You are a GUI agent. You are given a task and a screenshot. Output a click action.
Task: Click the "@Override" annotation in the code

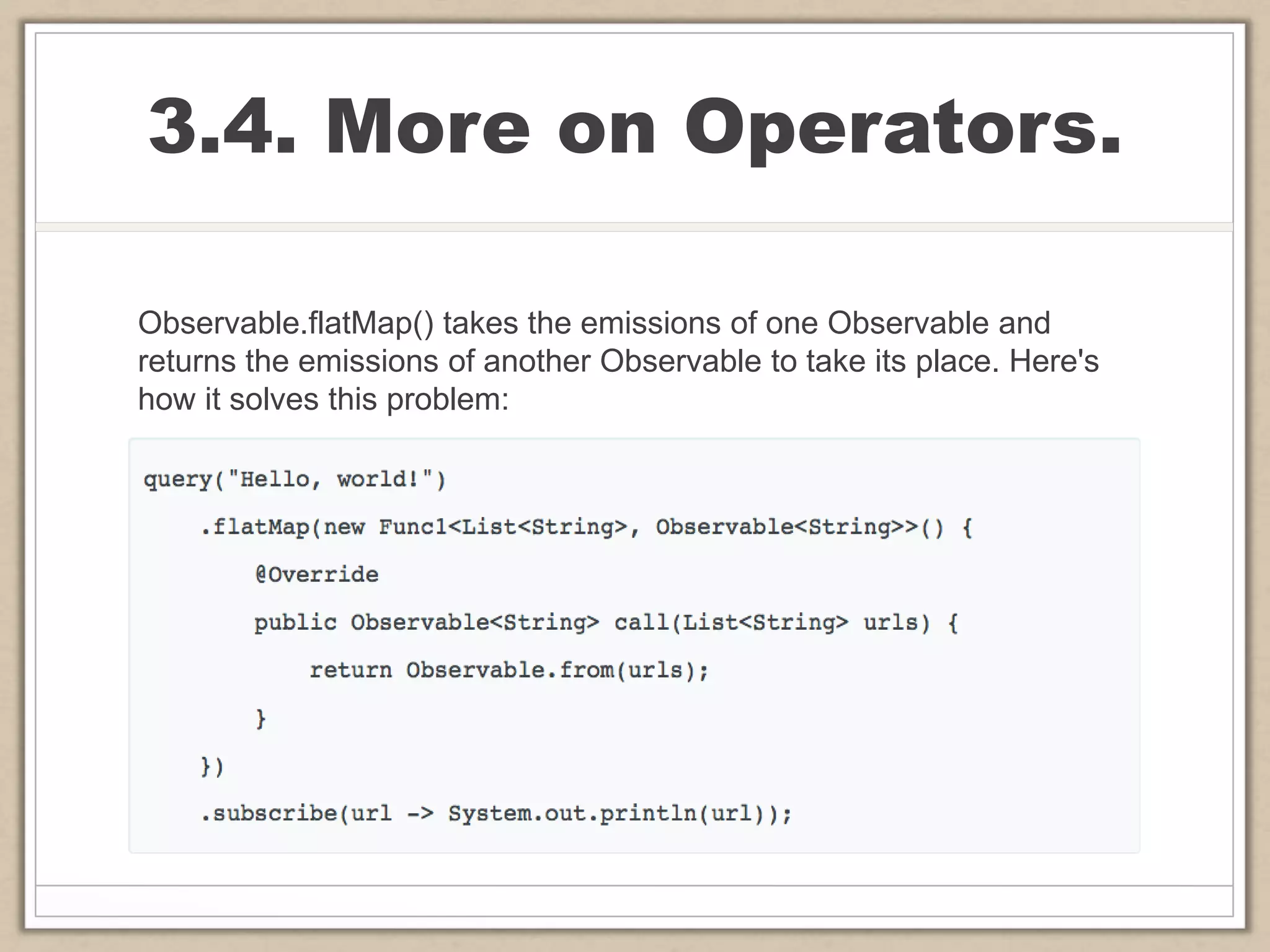(316, 575)
